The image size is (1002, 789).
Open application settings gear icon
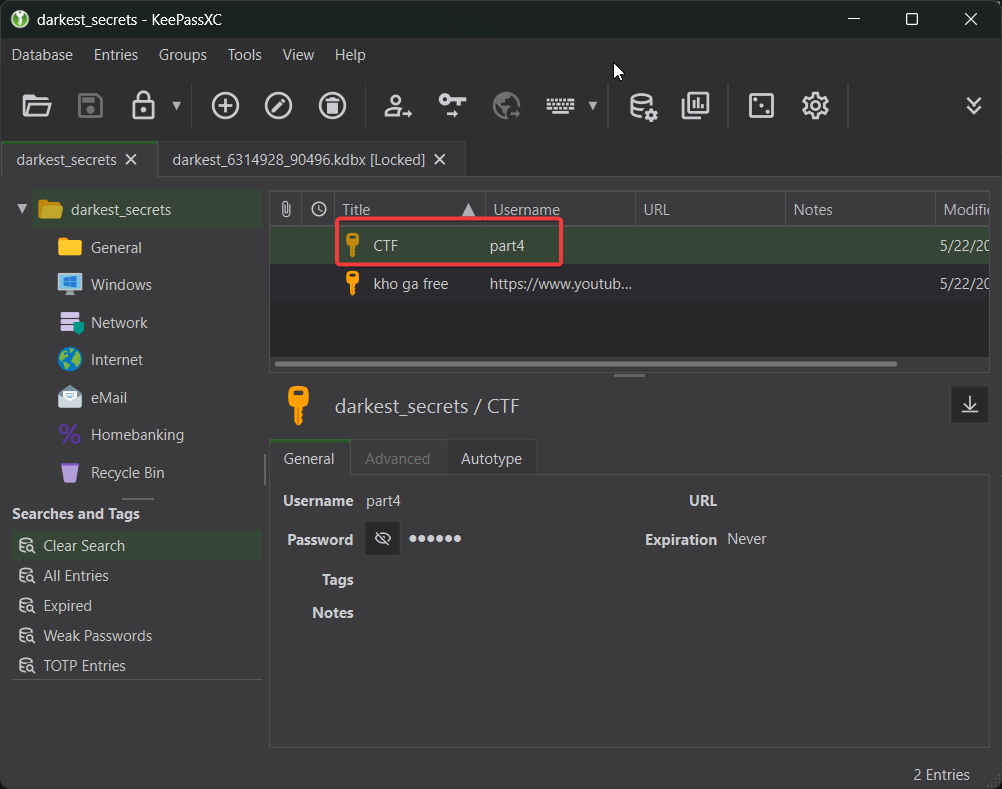click(x=815, y=105)
